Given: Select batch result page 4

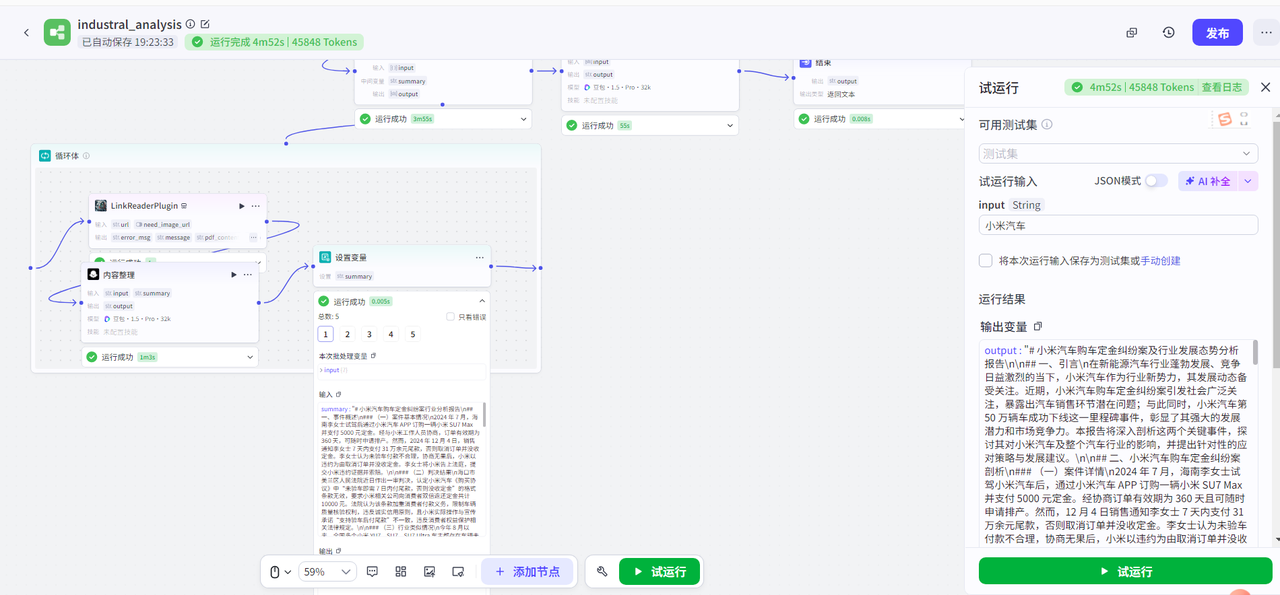Looking at the screenshot, I should pyautogui.click(x=391, y=335).
